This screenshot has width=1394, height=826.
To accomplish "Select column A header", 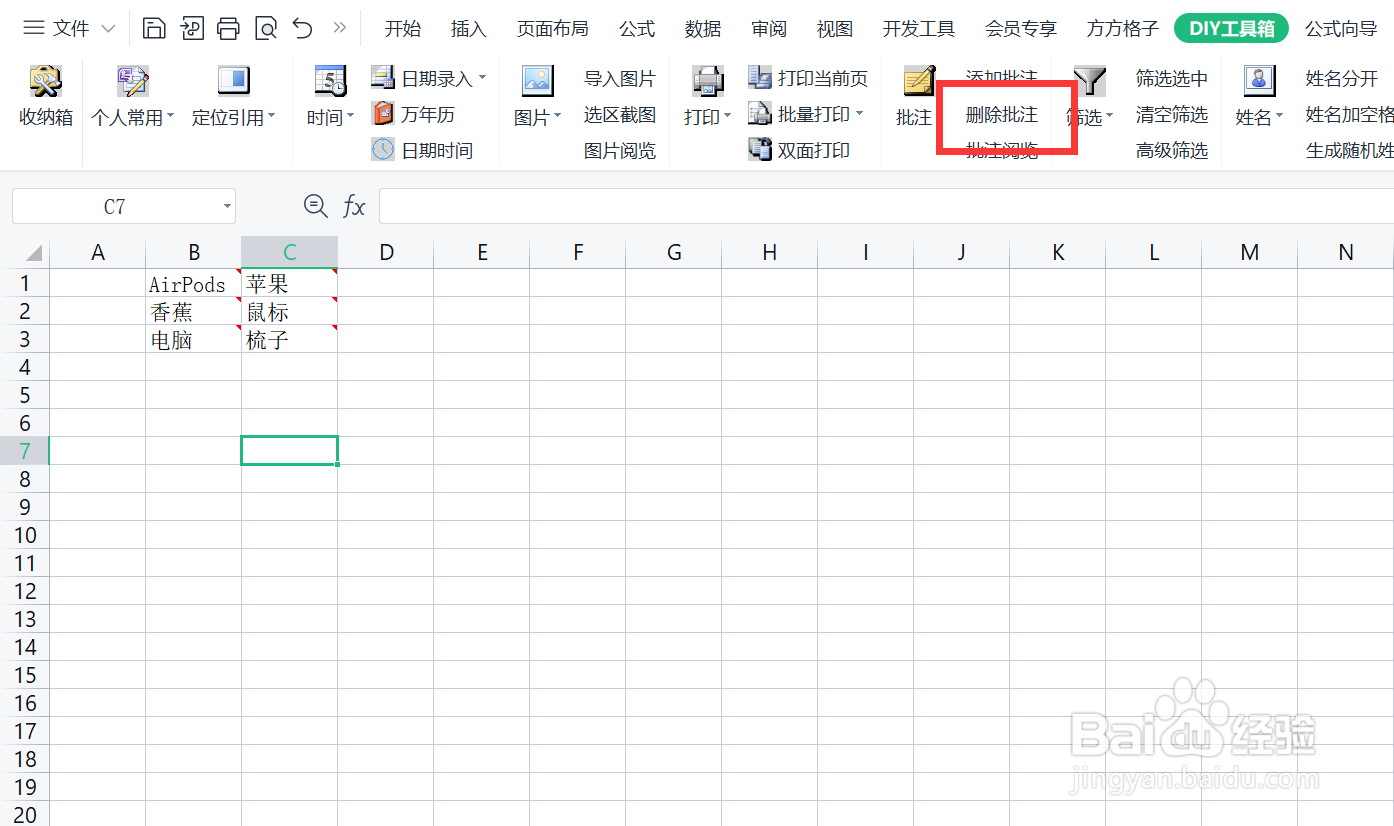I will [x=98, y=252].
